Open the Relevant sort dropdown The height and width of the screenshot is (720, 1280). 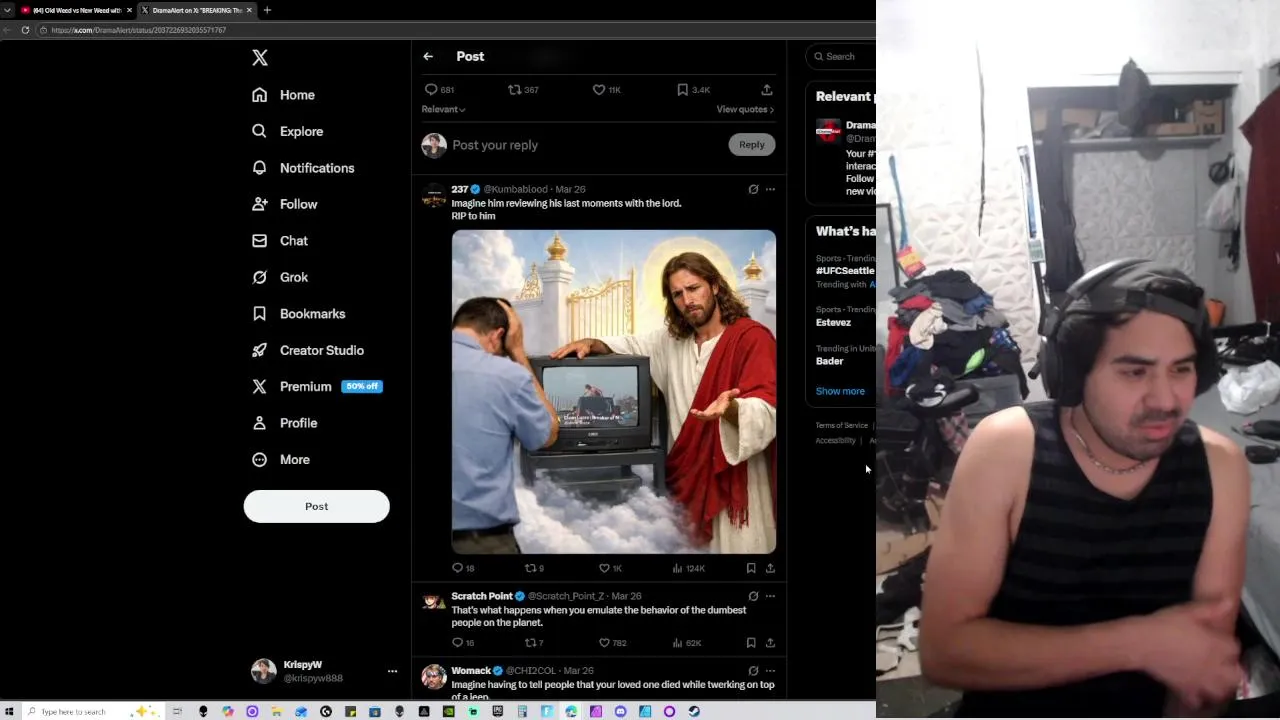(443, 109)
